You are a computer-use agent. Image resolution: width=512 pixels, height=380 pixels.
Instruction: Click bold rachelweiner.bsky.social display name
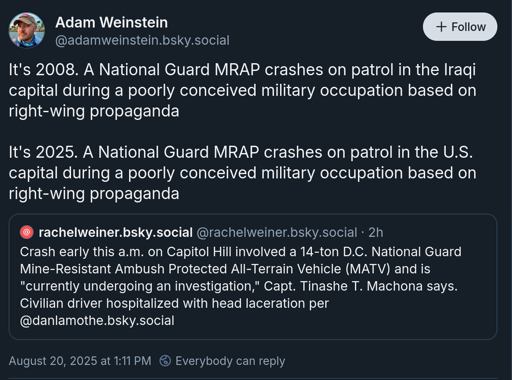pyautogui.click(x=116, y=232)
